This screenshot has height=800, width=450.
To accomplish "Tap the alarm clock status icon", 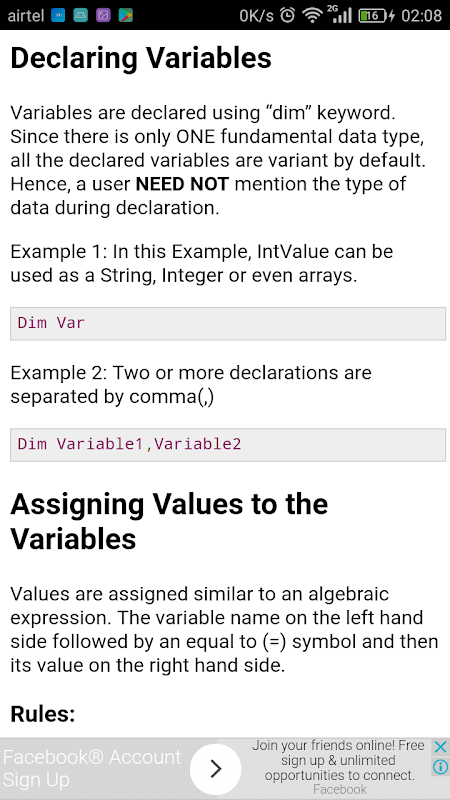I will (288, 15).
